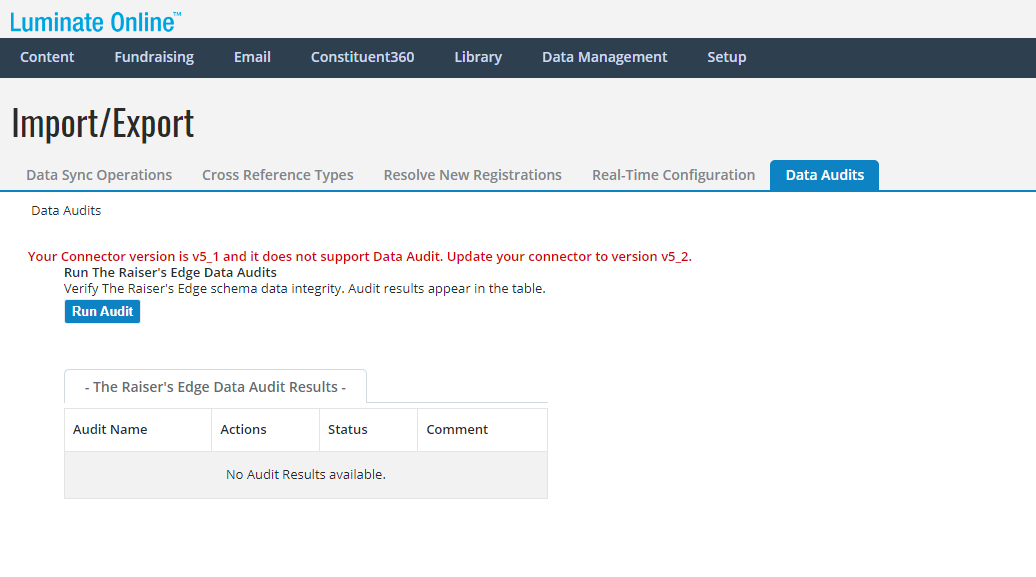Switch to Resolve New Registrations tab
1036x577 pixels.
click(472, 175)
